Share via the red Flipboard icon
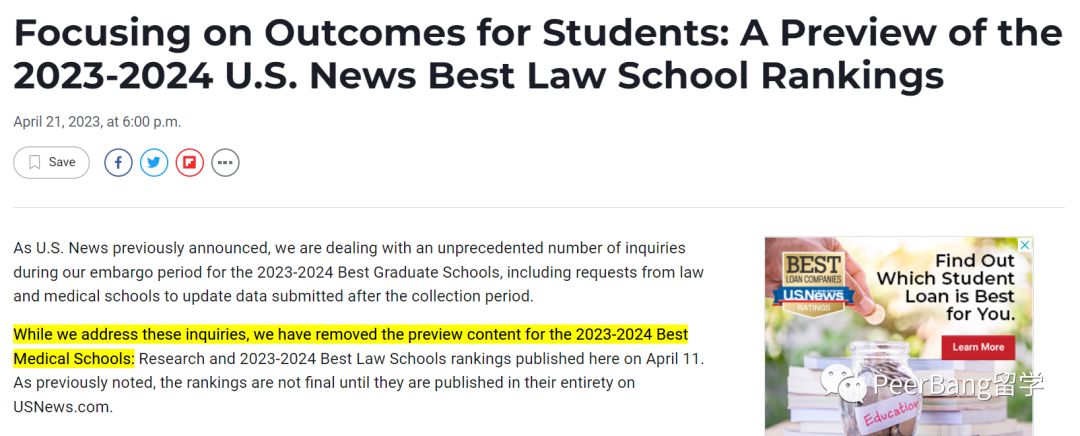1080x436 pixels. coord(190,163)
